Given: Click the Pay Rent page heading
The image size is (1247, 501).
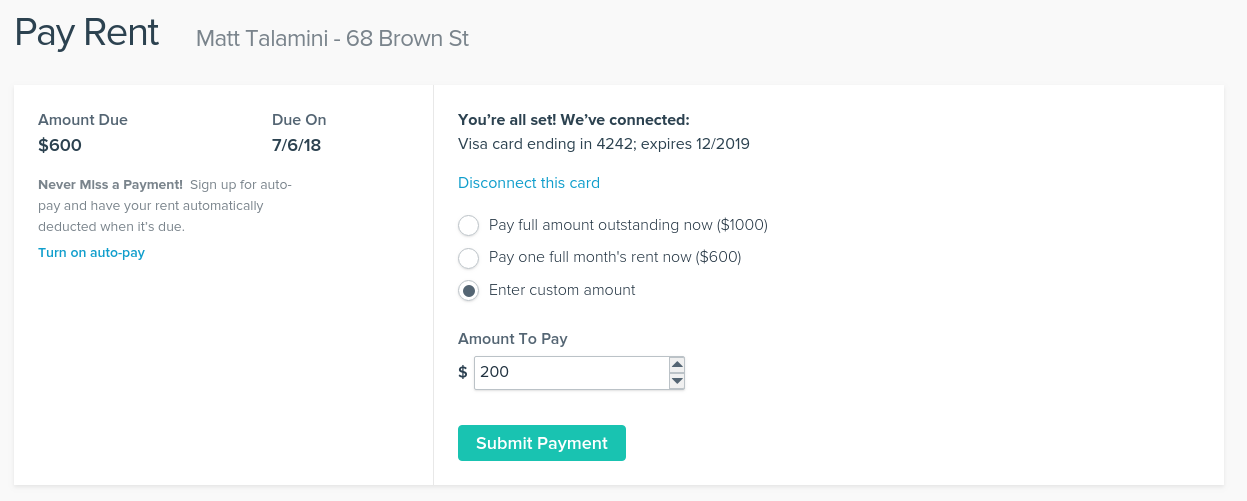Looking at the screenshot, I should [87, 33].
